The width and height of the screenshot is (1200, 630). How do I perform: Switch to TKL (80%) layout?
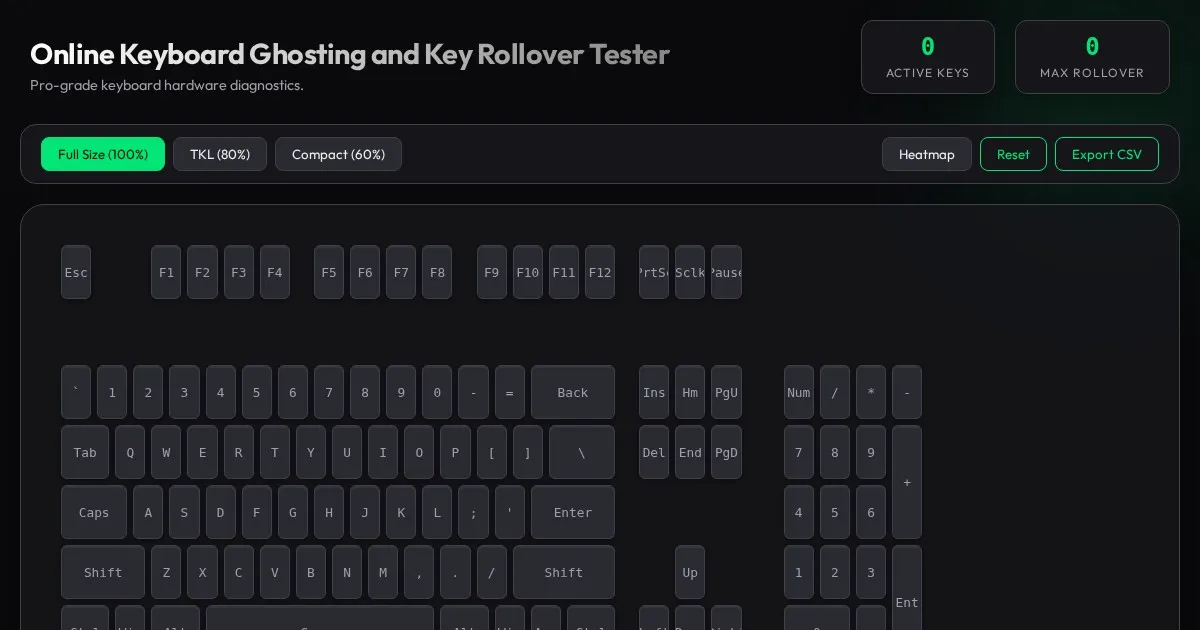click(220, 154)
